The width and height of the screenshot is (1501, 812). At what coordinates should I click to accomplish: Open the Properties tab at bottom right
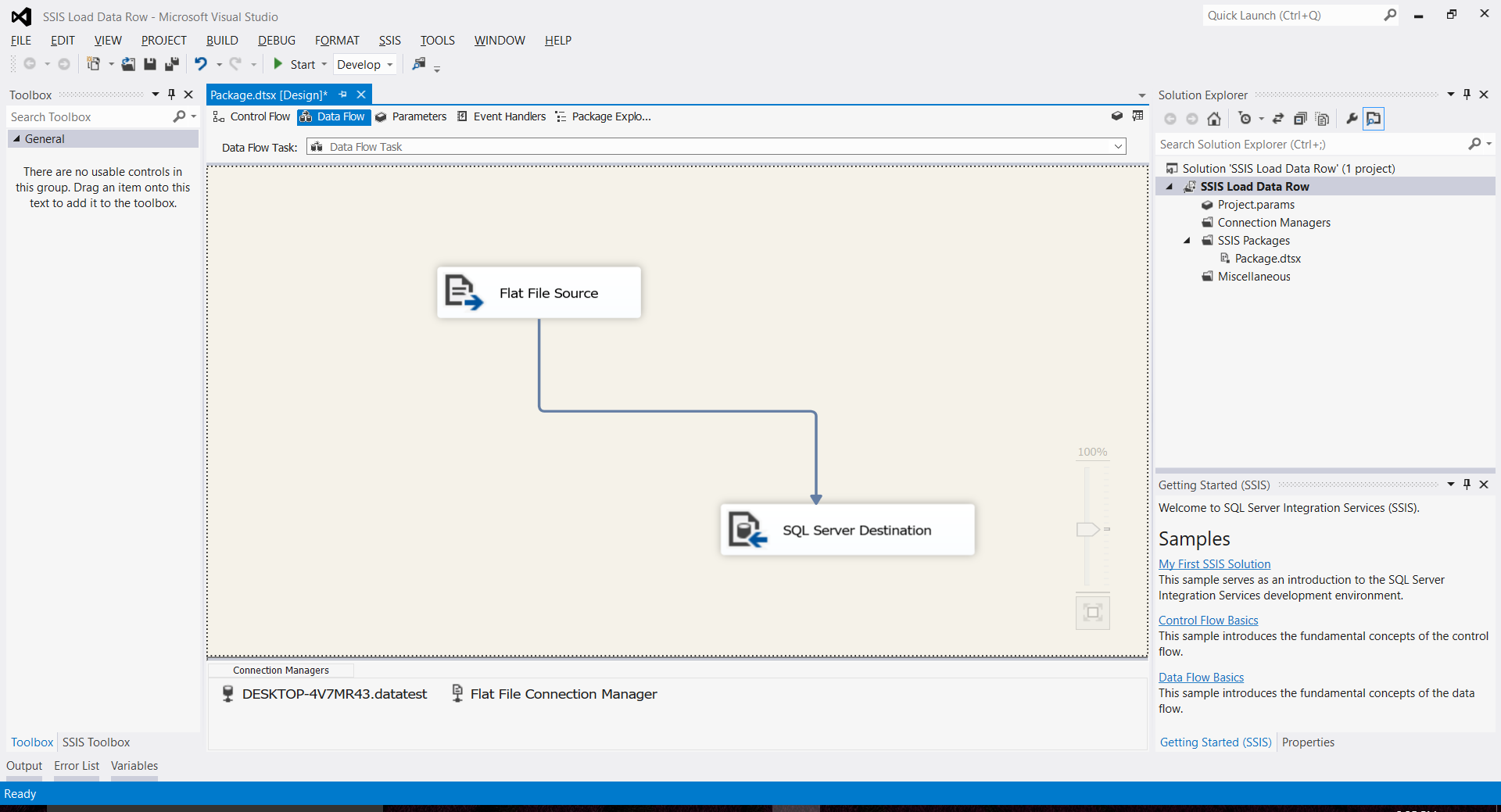click(x=1308, y=742)
